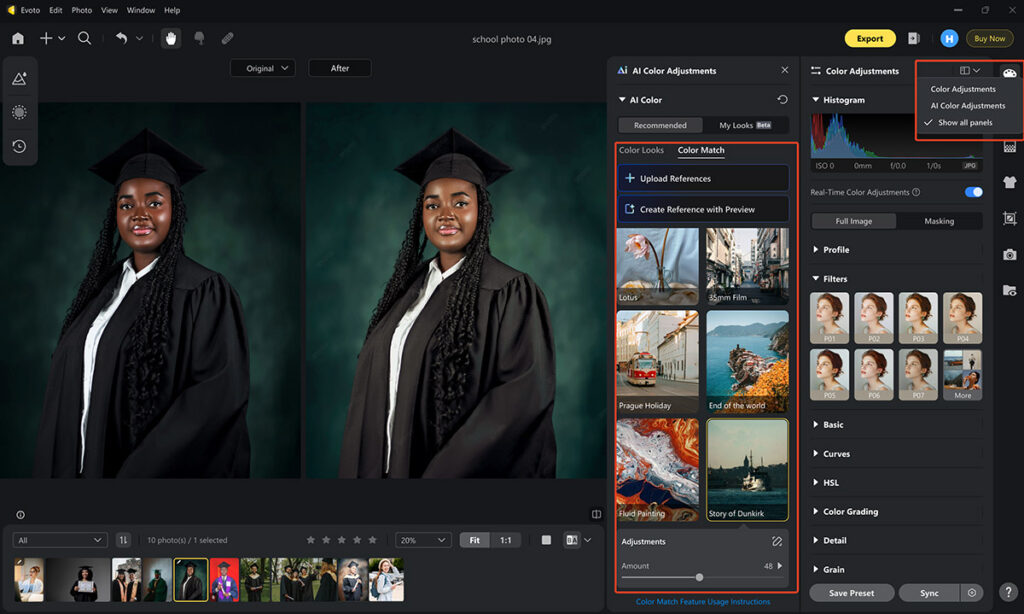Select the magnifier zoom tool
The width and height of the screenshot is (1024, 614).
[x=84, y=39]
